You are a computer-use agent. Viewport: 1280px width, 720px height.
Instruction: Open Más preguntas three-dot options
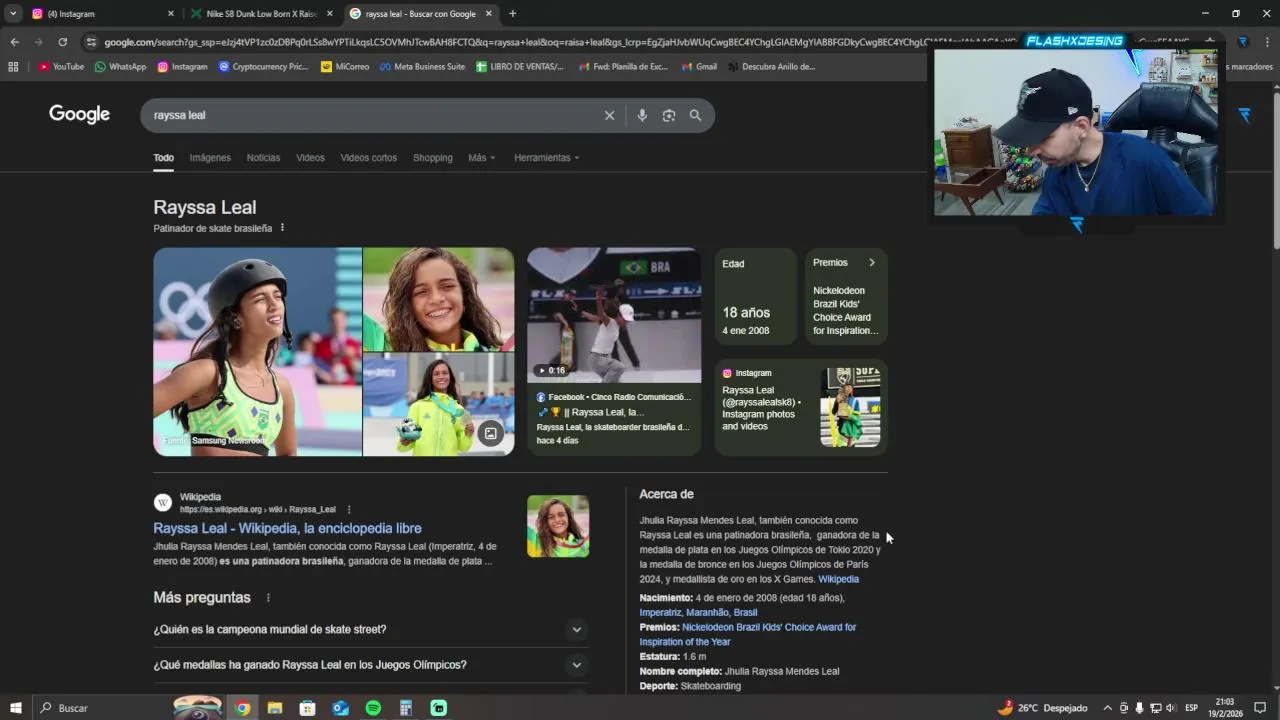point(268,598)
